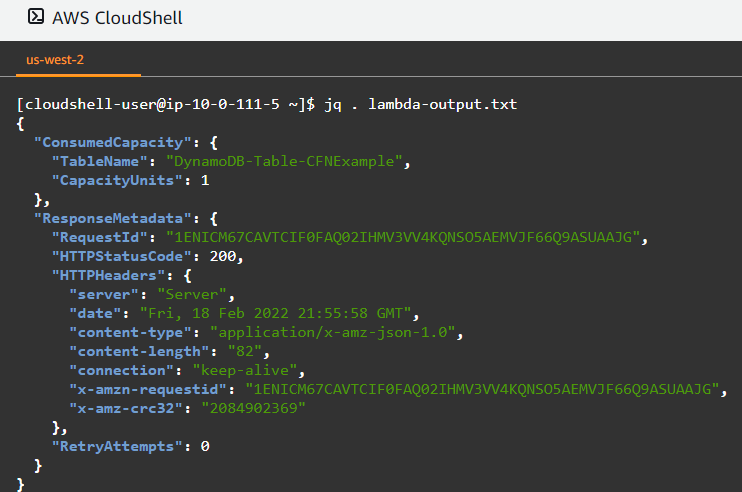
Task: Click the x-amzn-requestid header value
Action: coord(482,389)
